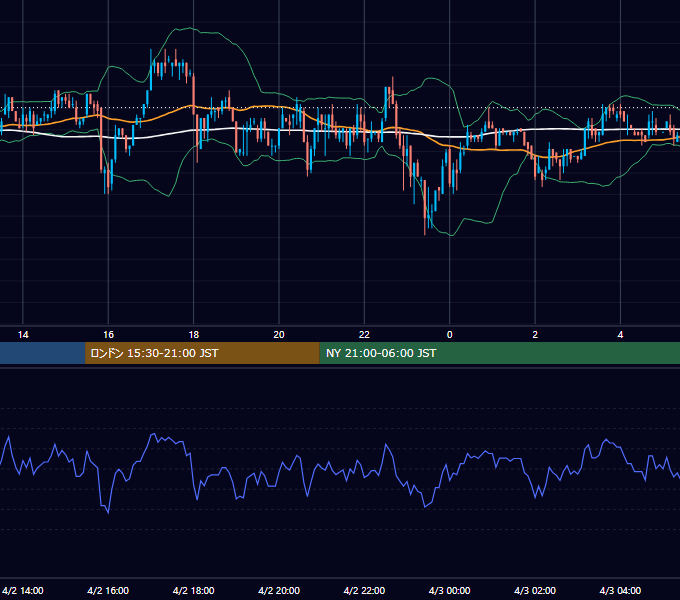Click hour label 18 on chart axis
This screenshot has width=680, height=600.
[194, 335]
